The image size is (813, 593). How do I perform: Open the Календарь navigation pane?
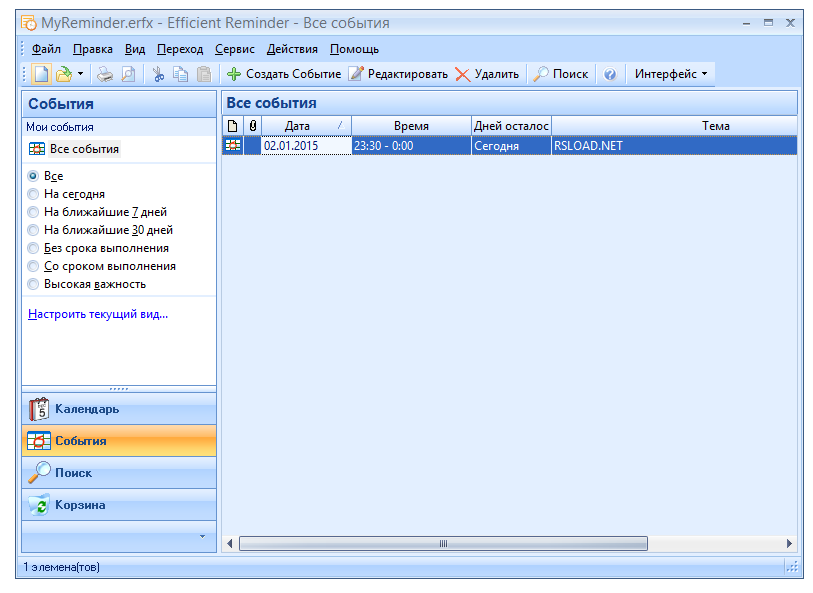coord(119,410)
